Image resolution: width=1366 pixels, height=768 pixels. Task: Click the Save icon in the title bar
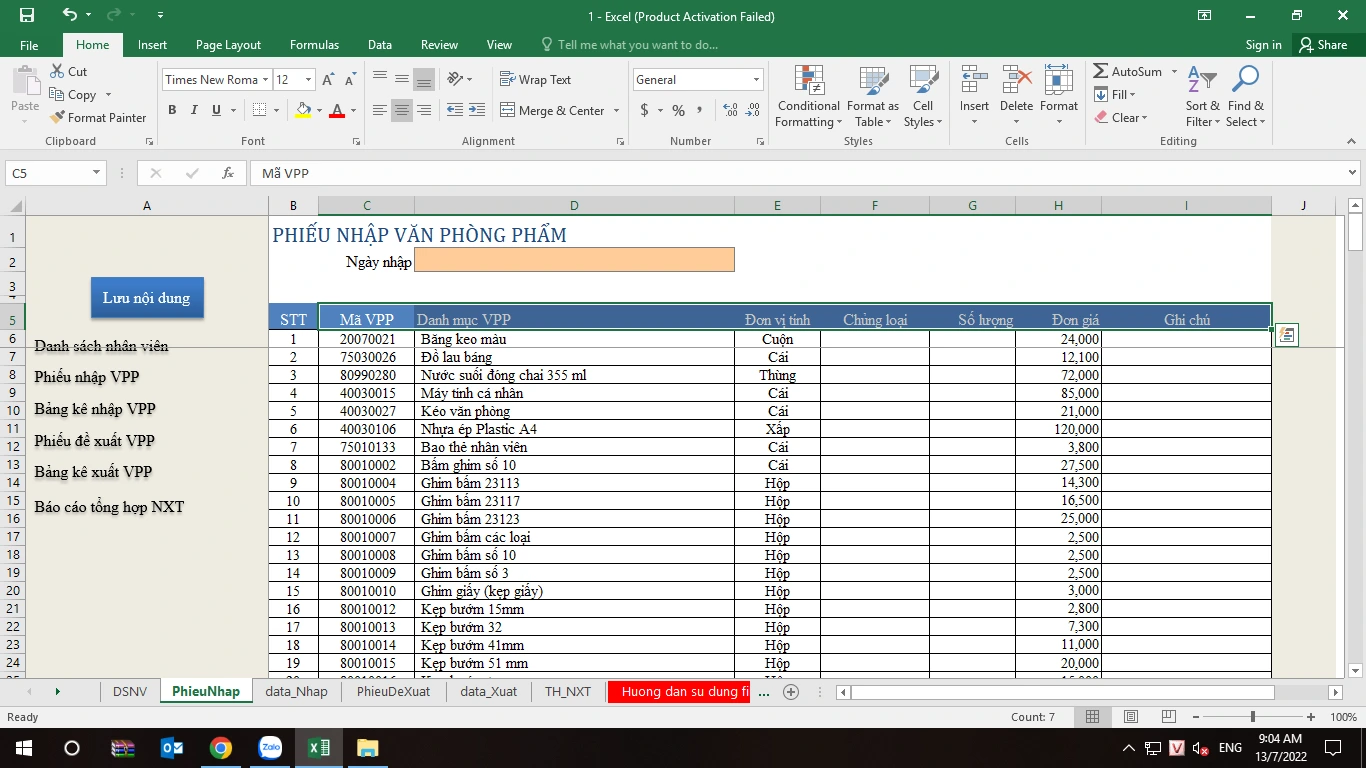27,16
